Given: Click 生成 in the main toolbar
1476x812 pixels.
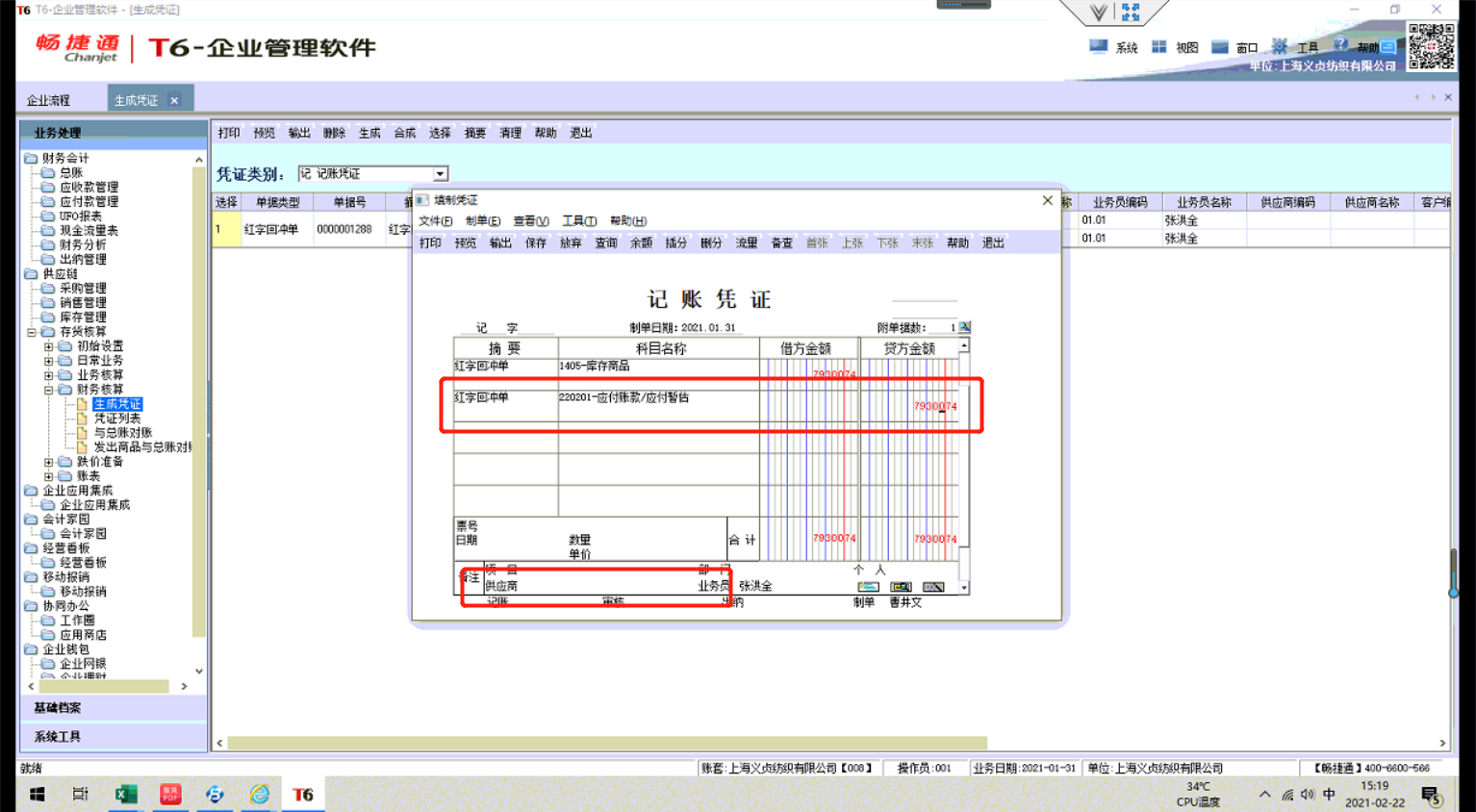Looking at the screenshot, I should click(369, 133).
